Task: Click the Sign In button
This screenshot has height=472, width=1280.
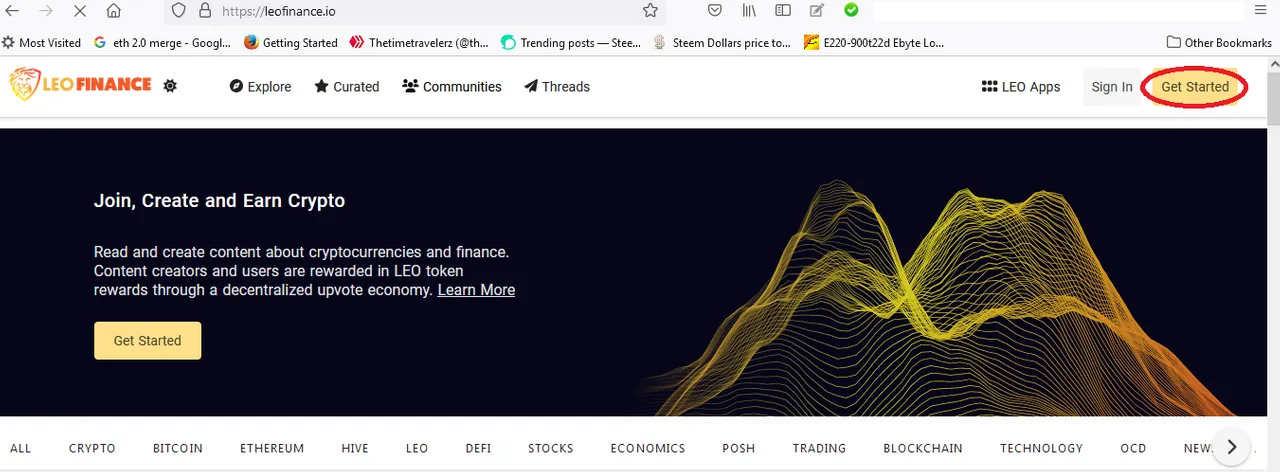Action: 1112,87
